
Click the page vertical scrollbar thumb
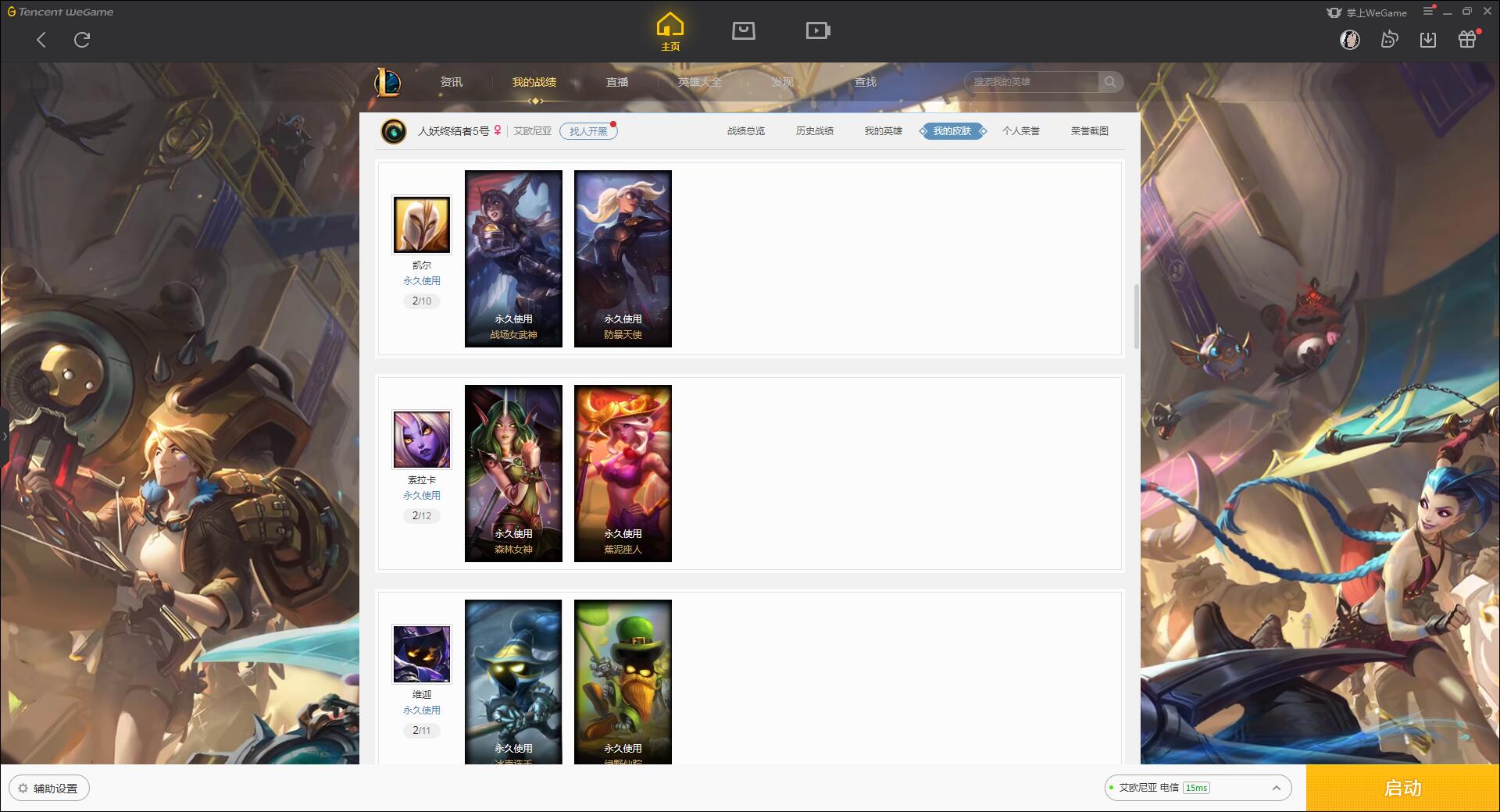pos(1136,316)
